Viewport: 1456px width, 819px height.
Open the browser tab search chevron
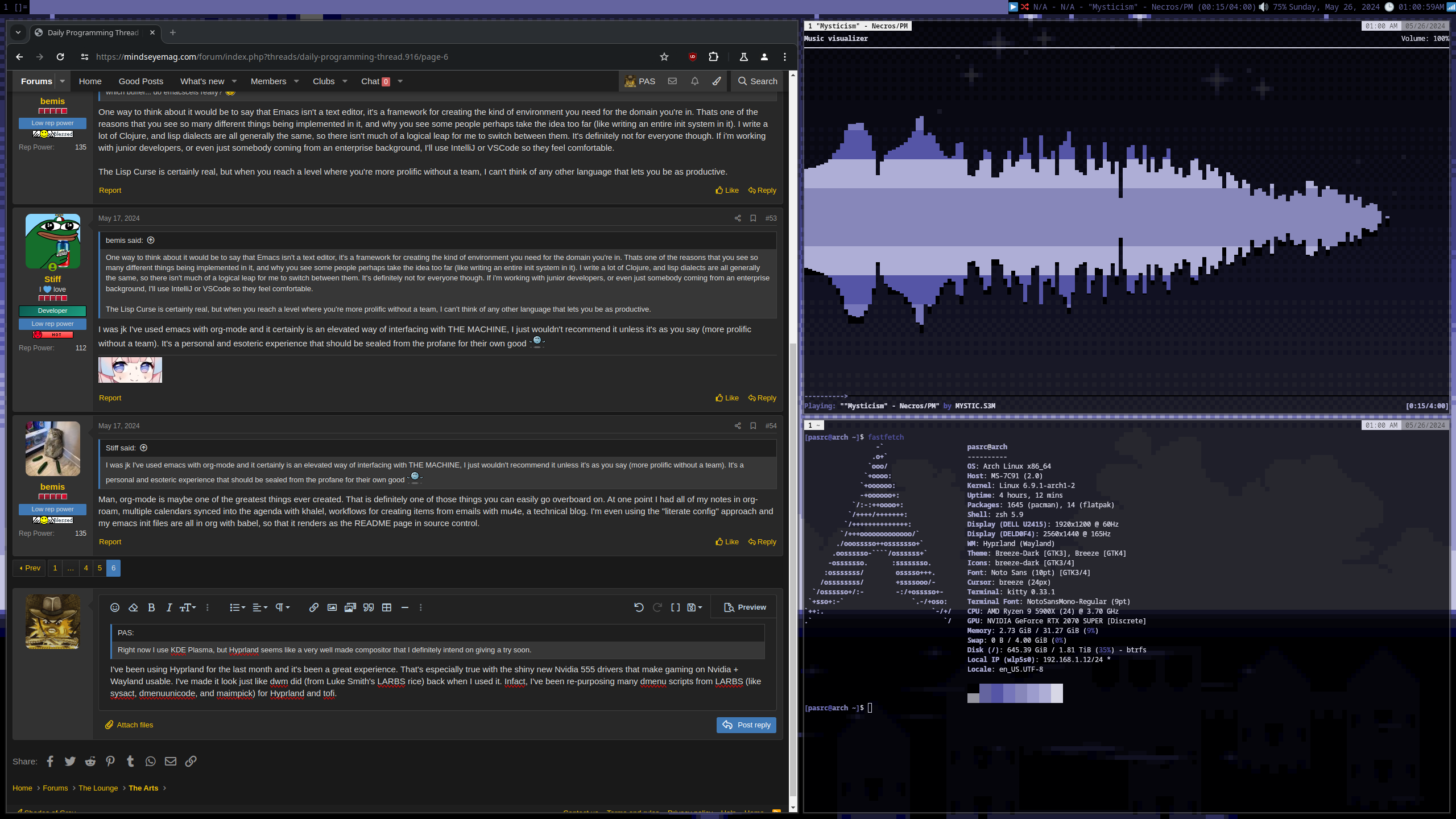point(18,32)
